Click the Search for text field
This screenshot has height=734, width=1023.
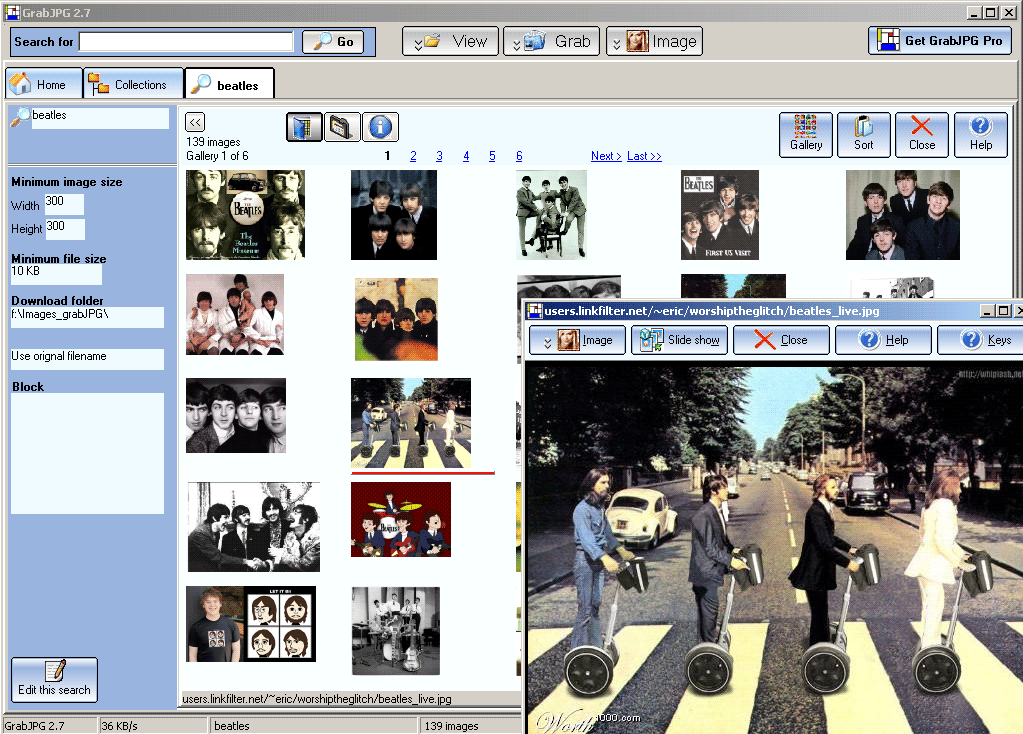click(x=186, y=42)
